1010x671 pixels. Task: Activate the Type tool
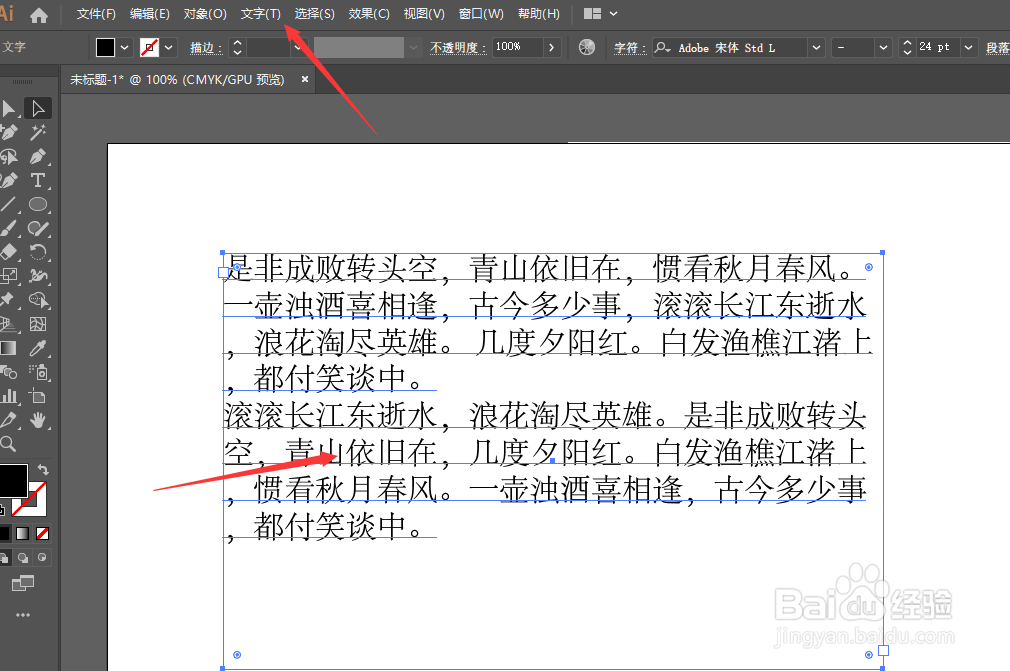click(37, 181)
